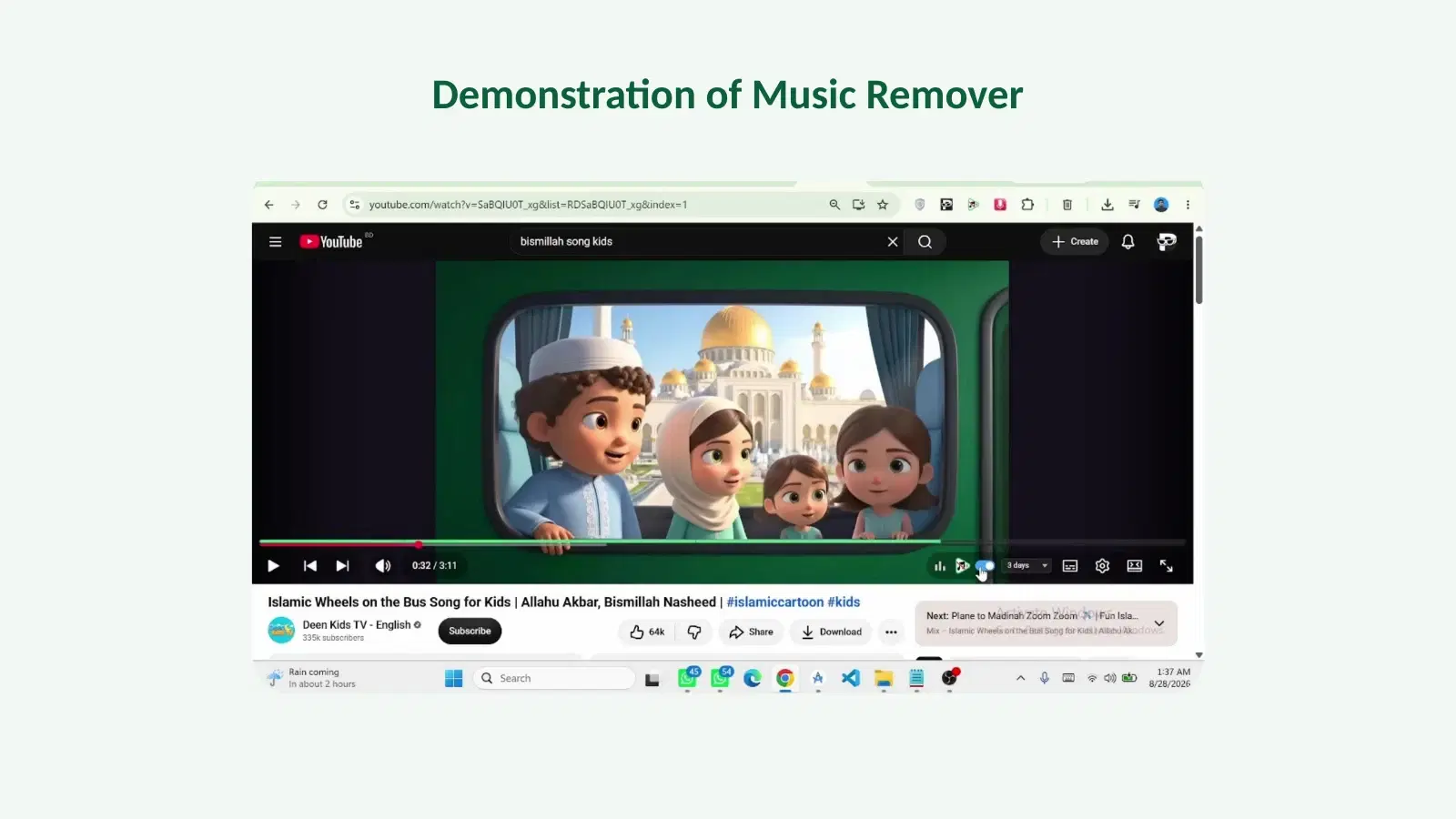The image size is (1456, 819).
Task: Open the black P extension icon
Action: (x=946, y=205)
